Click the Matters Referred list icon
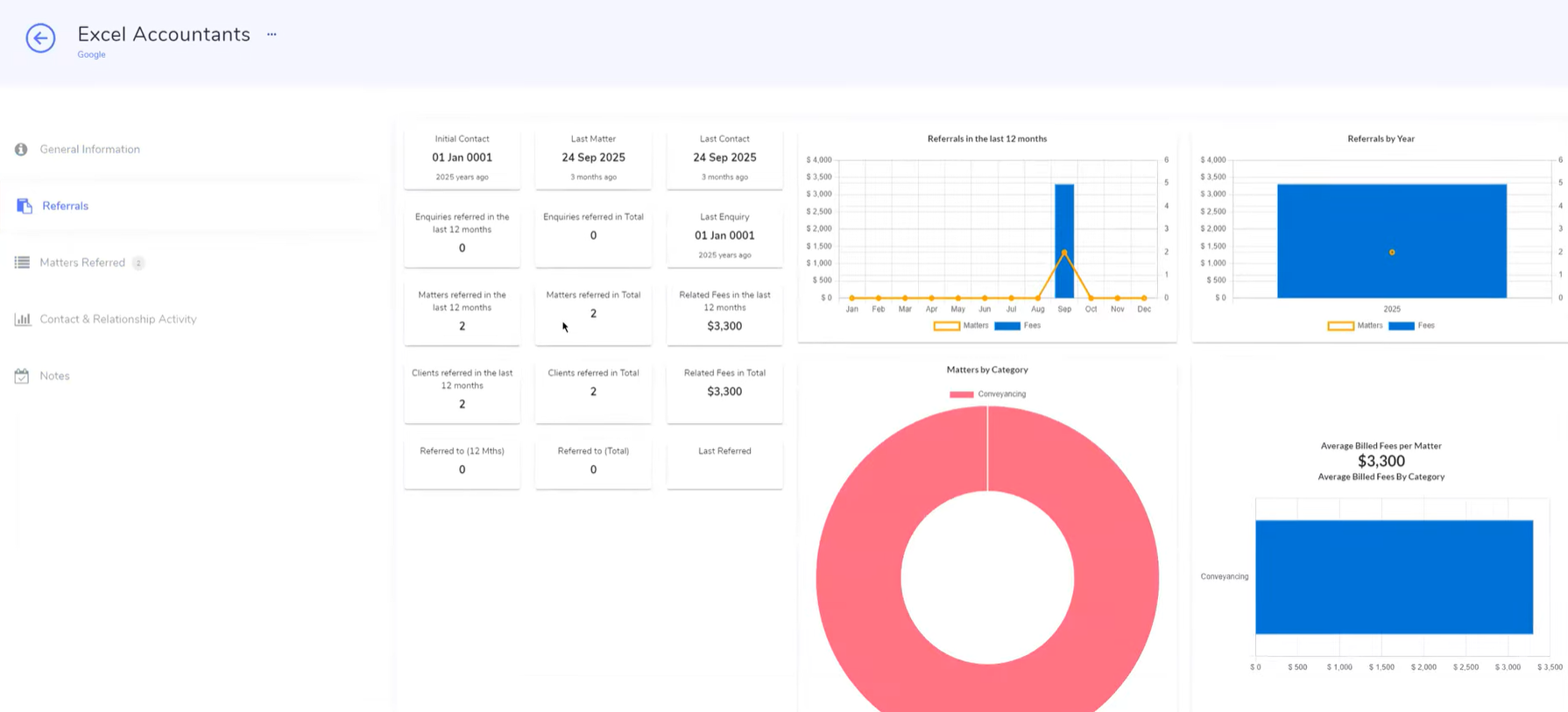Screen dimensions: 1568x712 coord(22,263)
